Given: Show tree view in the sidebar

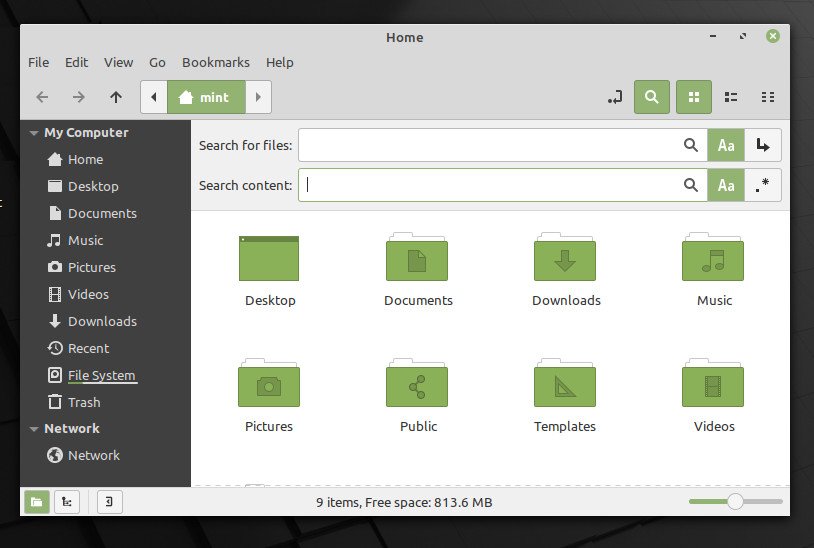Looking at the screenshot, I should (67, 502).
